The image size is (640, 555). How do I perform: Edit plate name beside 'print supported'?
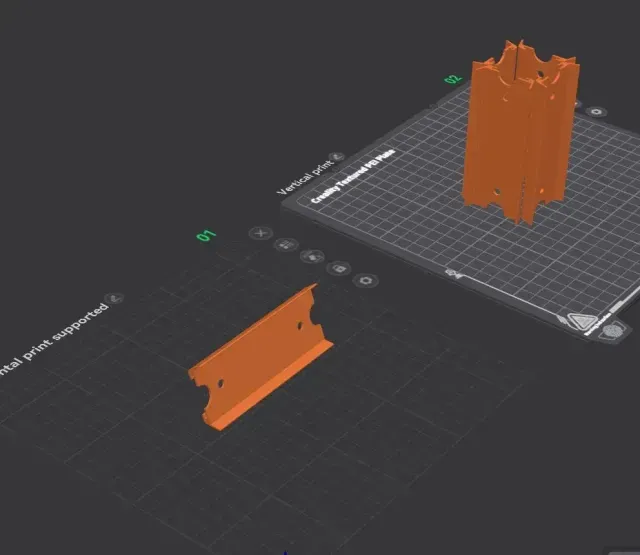(x=115, y=298)
